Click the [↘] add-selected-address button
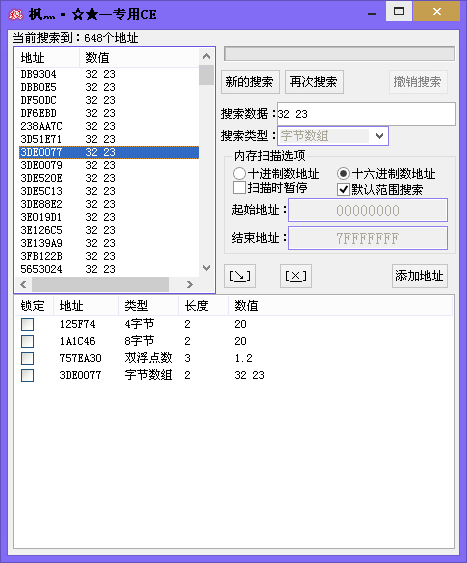This screenshot has width=467, height=563. pos(240,276)
